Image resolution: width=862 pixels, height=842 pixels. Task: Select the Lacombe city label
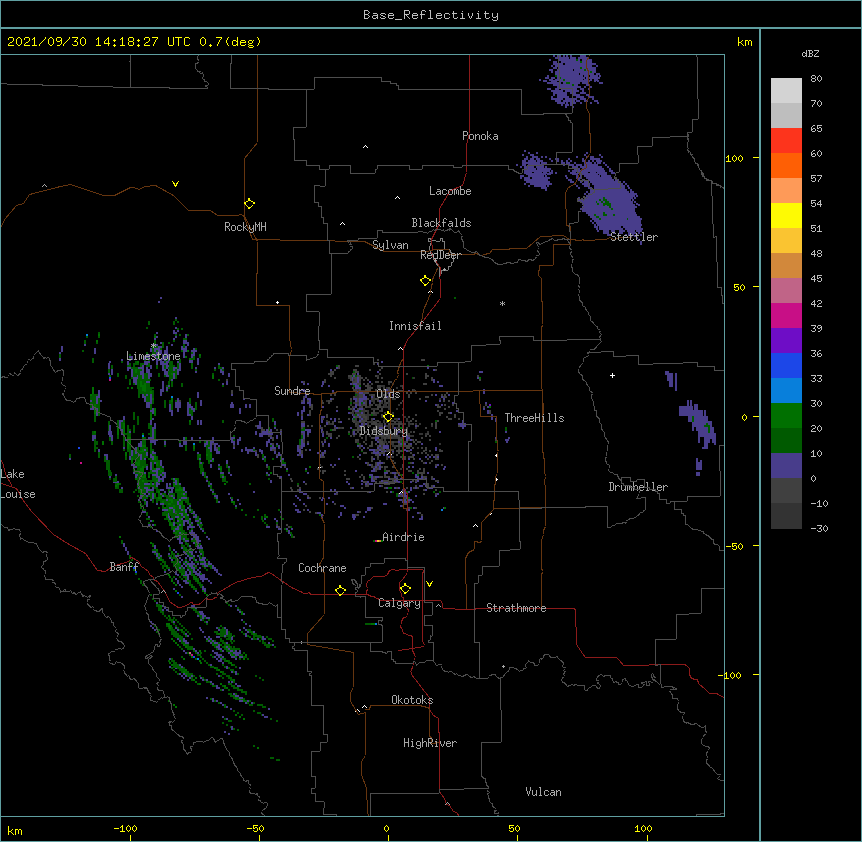450,191
